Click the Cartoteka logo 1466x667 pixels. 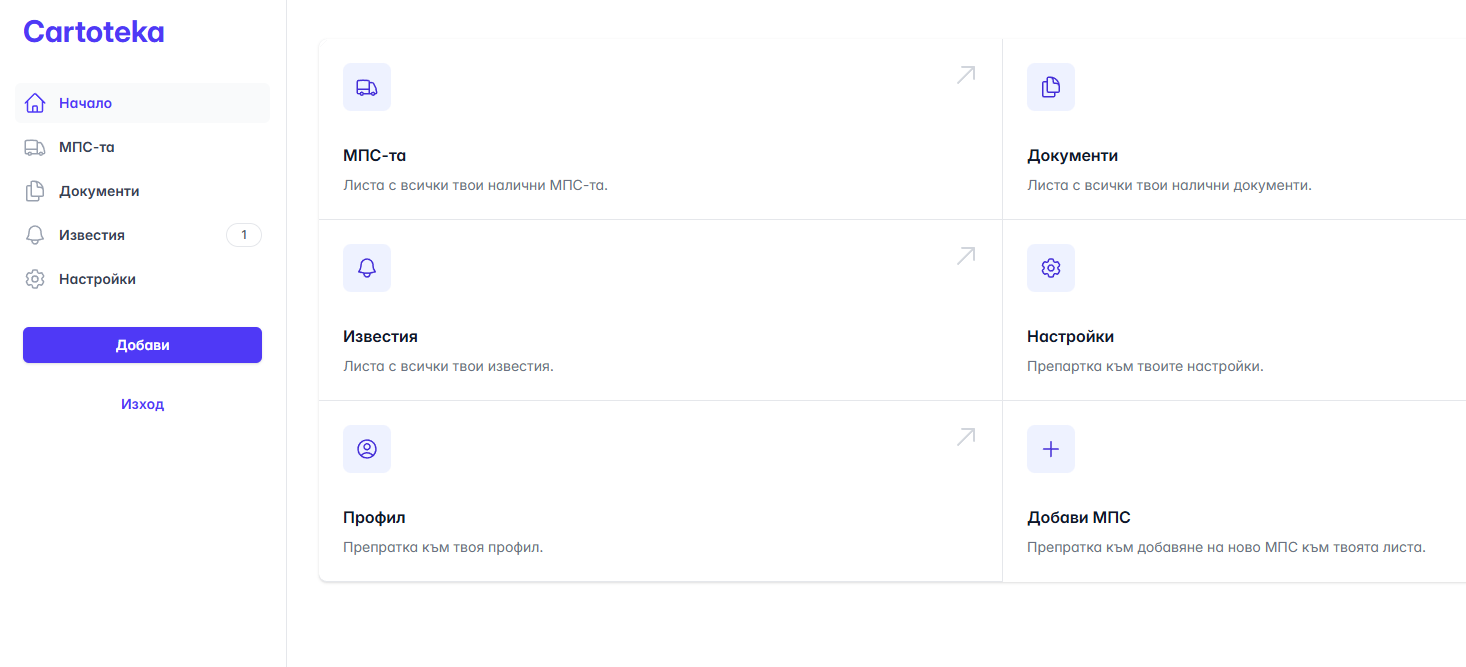[x=94, y=32]
